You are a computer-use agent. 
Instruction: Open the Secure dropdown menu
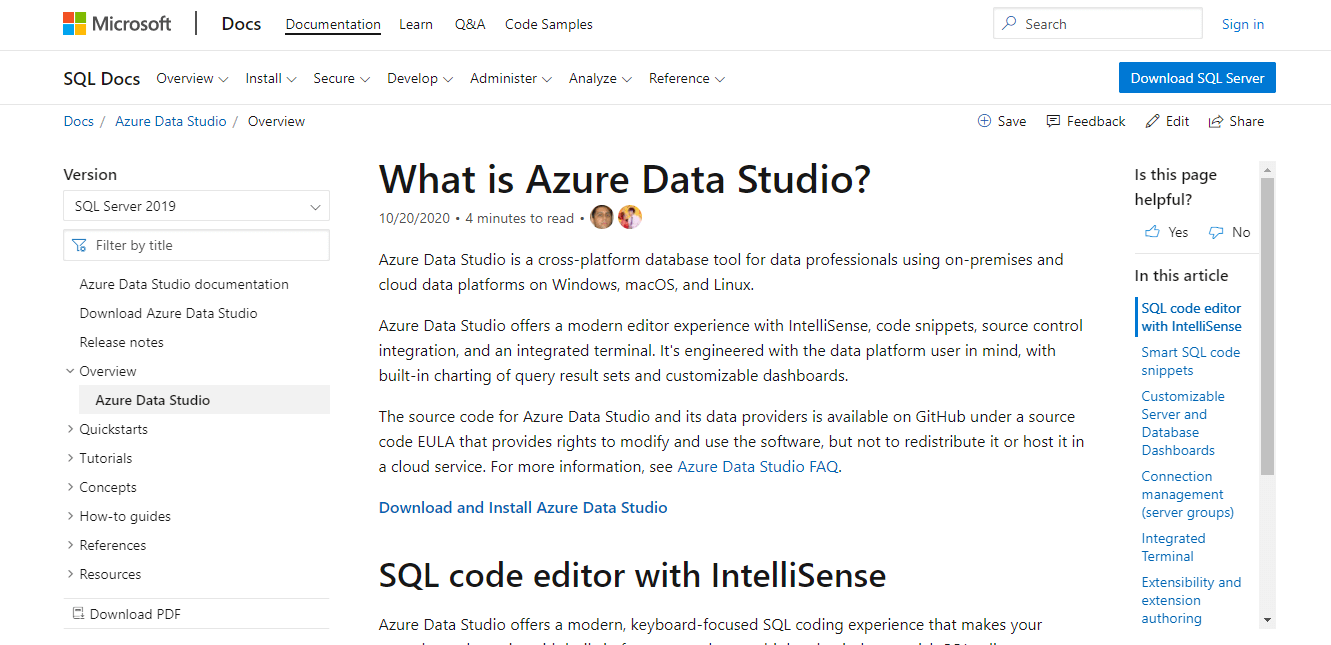(x=342, y=78)
